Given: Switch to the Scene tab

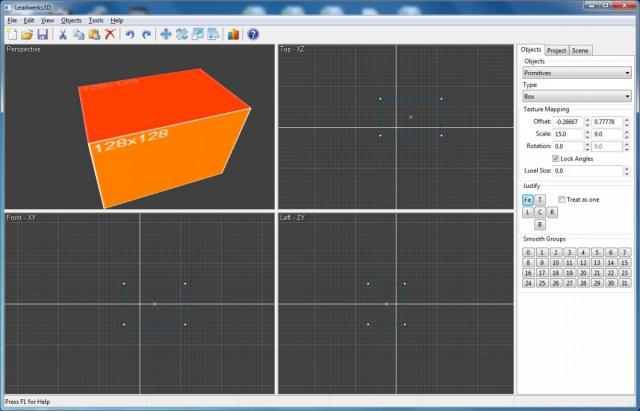Looking at the screenshot, I should [580, 50].
